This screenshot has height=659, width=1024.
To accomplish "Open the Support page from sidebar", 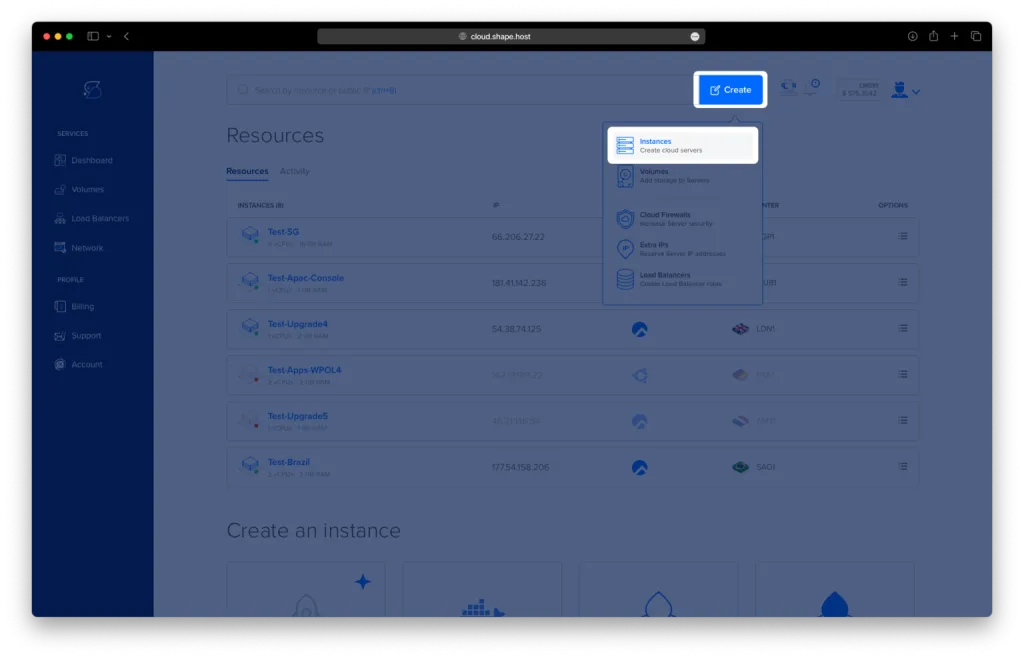I will pos(85,336).
